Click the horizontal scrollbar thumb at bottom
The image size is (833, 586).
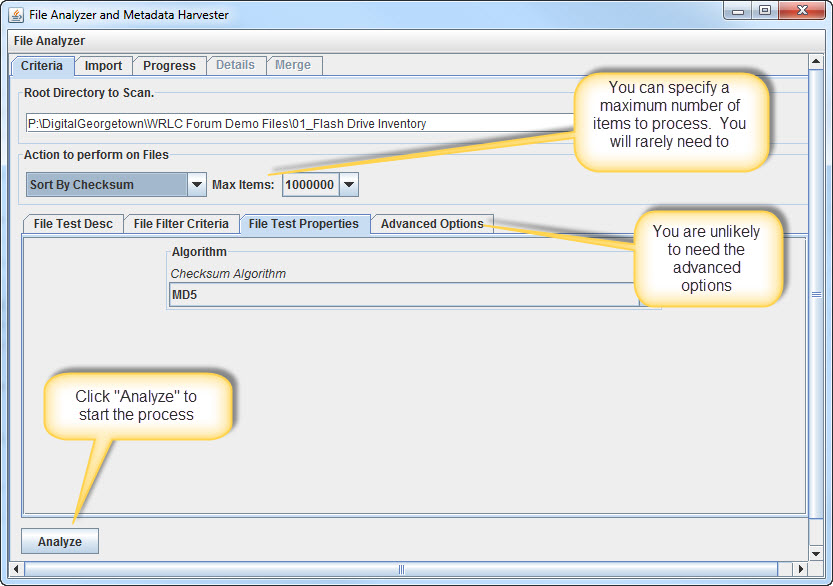point(402,569)
